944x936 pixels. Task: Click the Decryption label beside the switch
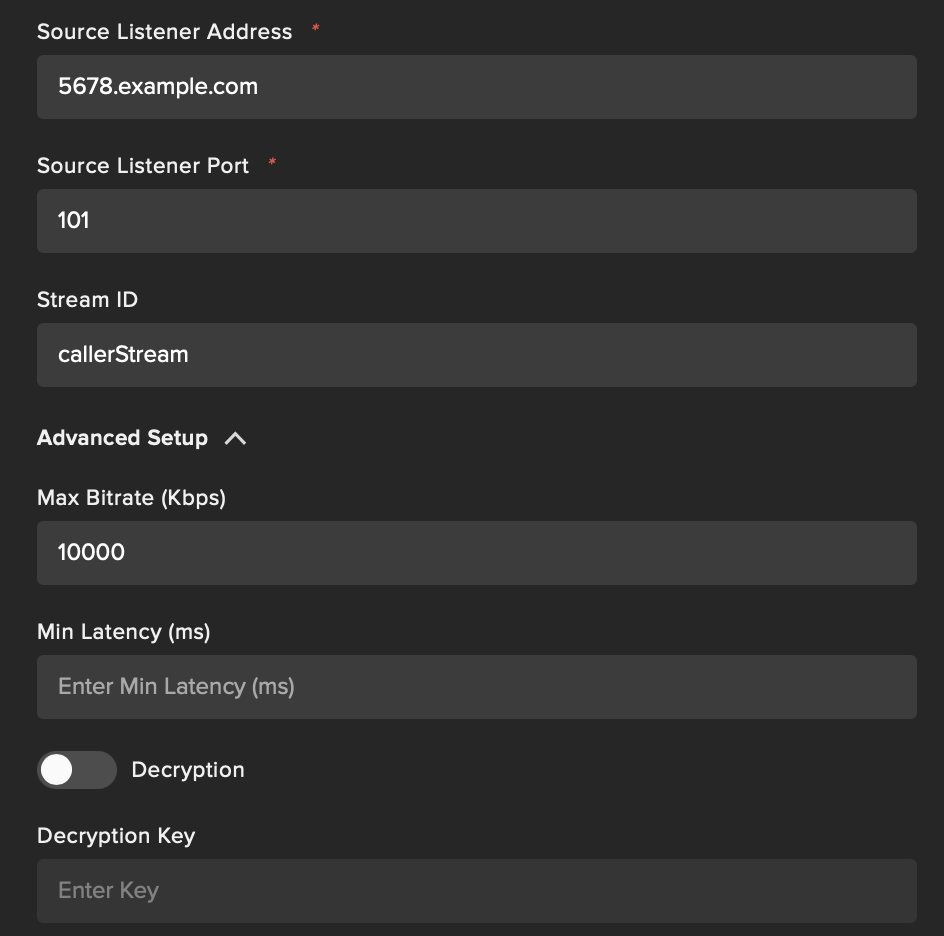[188, 770]
